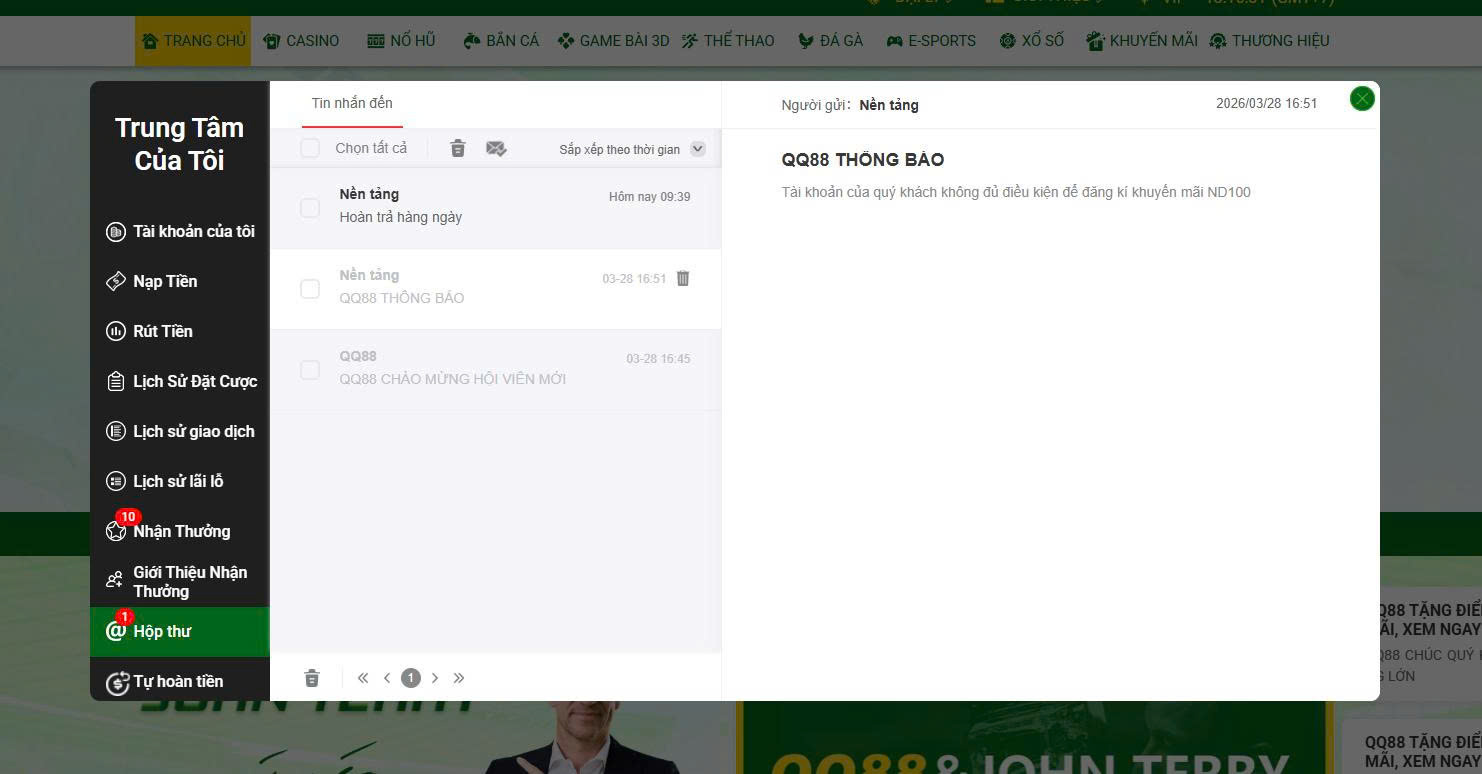Open the THƯƠNG HIỆU menu
The height and width of the screenshot is (774, 1482).
tap(1269, 41)
